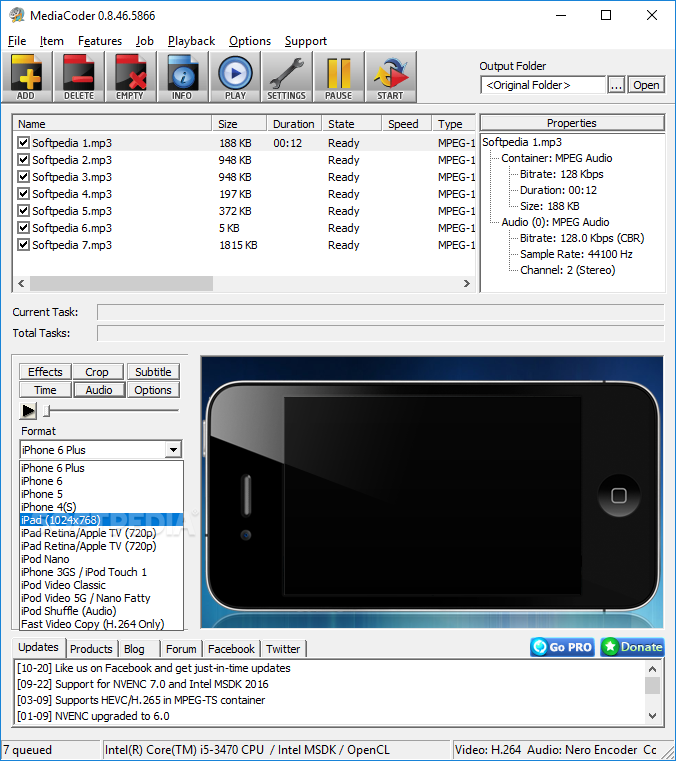Click the small preview play button
Image resolution: width=676 pixels, height=761 pixels.
[28, 411]
